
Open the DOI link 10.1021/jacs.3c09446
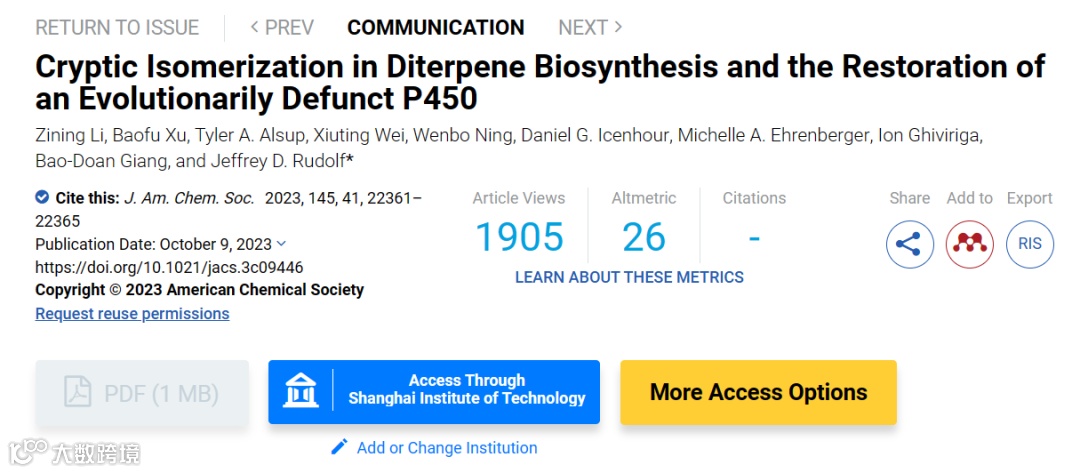(x=169, y=267)
